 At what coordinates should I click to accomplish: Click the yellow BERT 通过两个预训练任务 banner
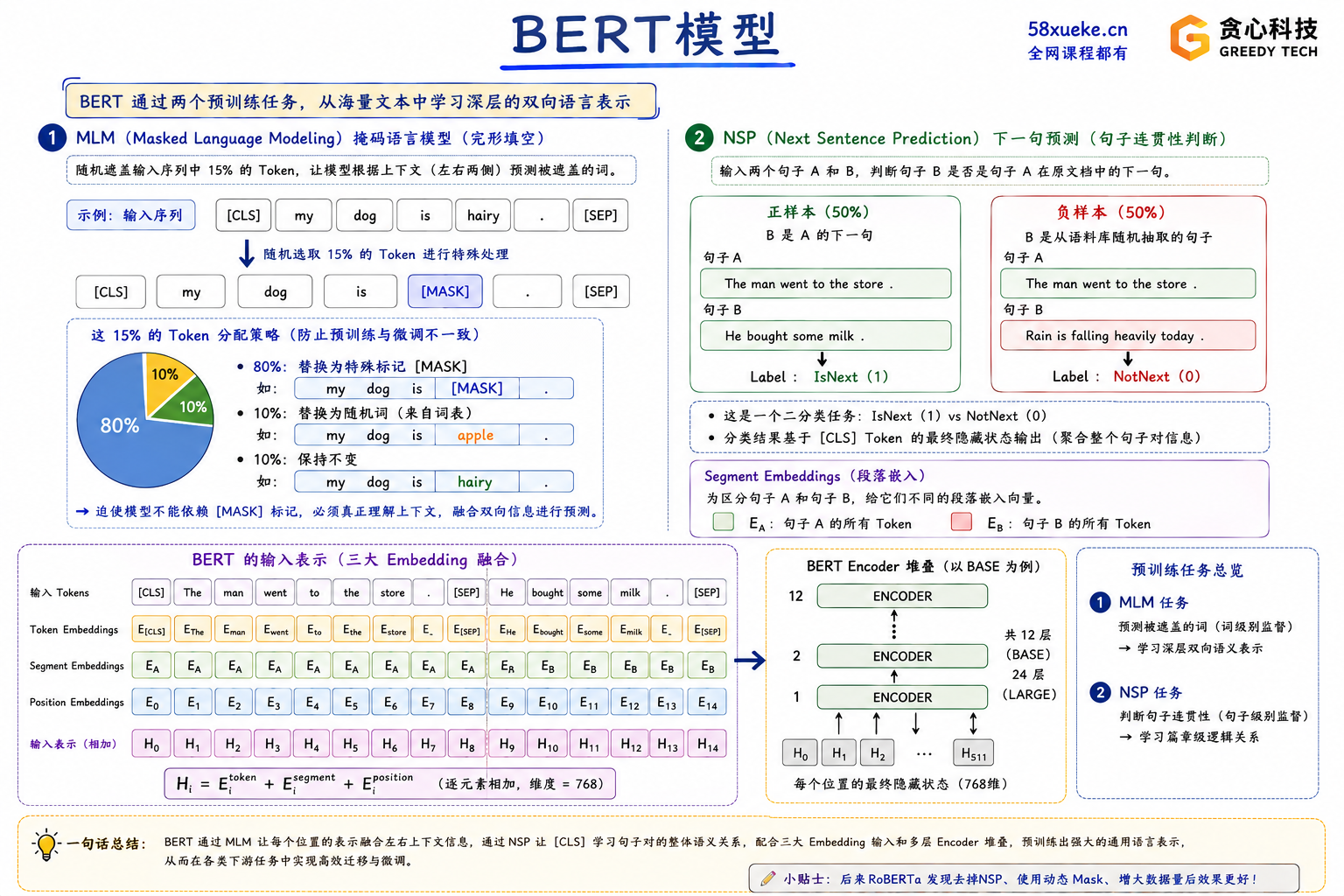tap(360, 101)
